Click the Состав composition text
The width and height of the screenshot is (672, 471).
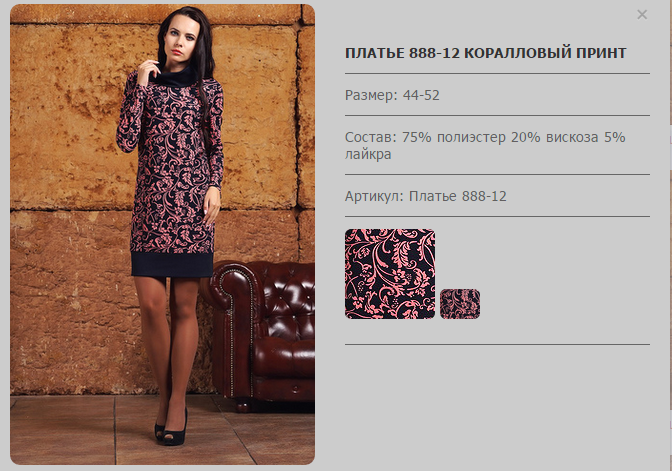point(485,145)
